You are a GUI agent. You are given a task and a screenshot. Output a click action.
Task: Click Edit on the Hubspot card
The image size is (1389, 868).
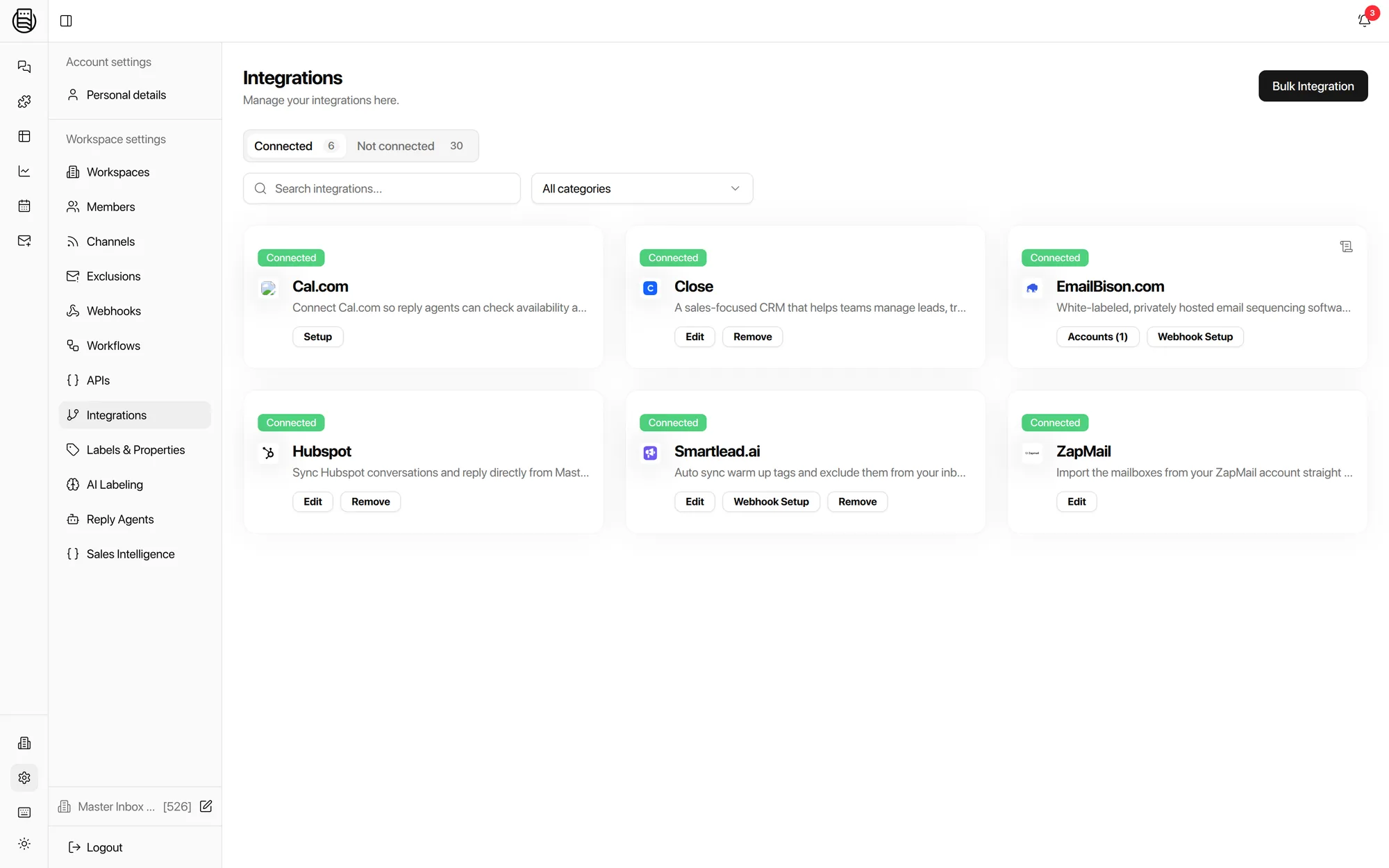click(313, 501)
